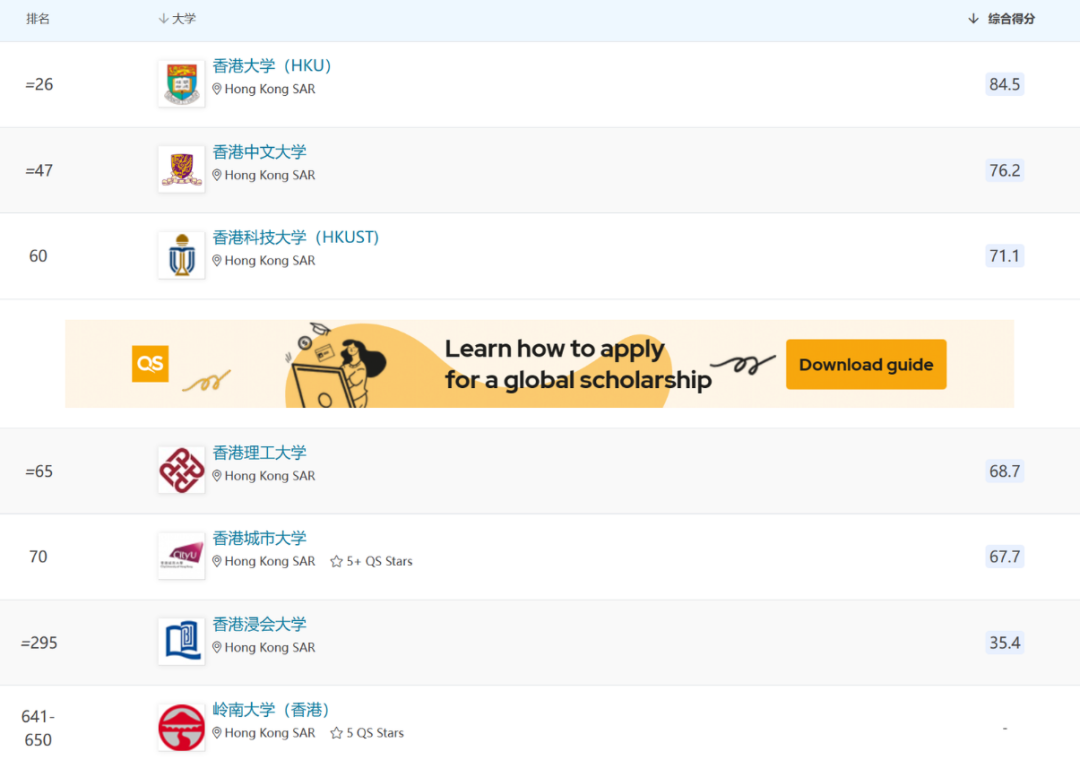Image resolution: width=1080 pixels, height=760 pixels.
Task: Open the 香港大学（HKU）link
Action: click(272, 65)
